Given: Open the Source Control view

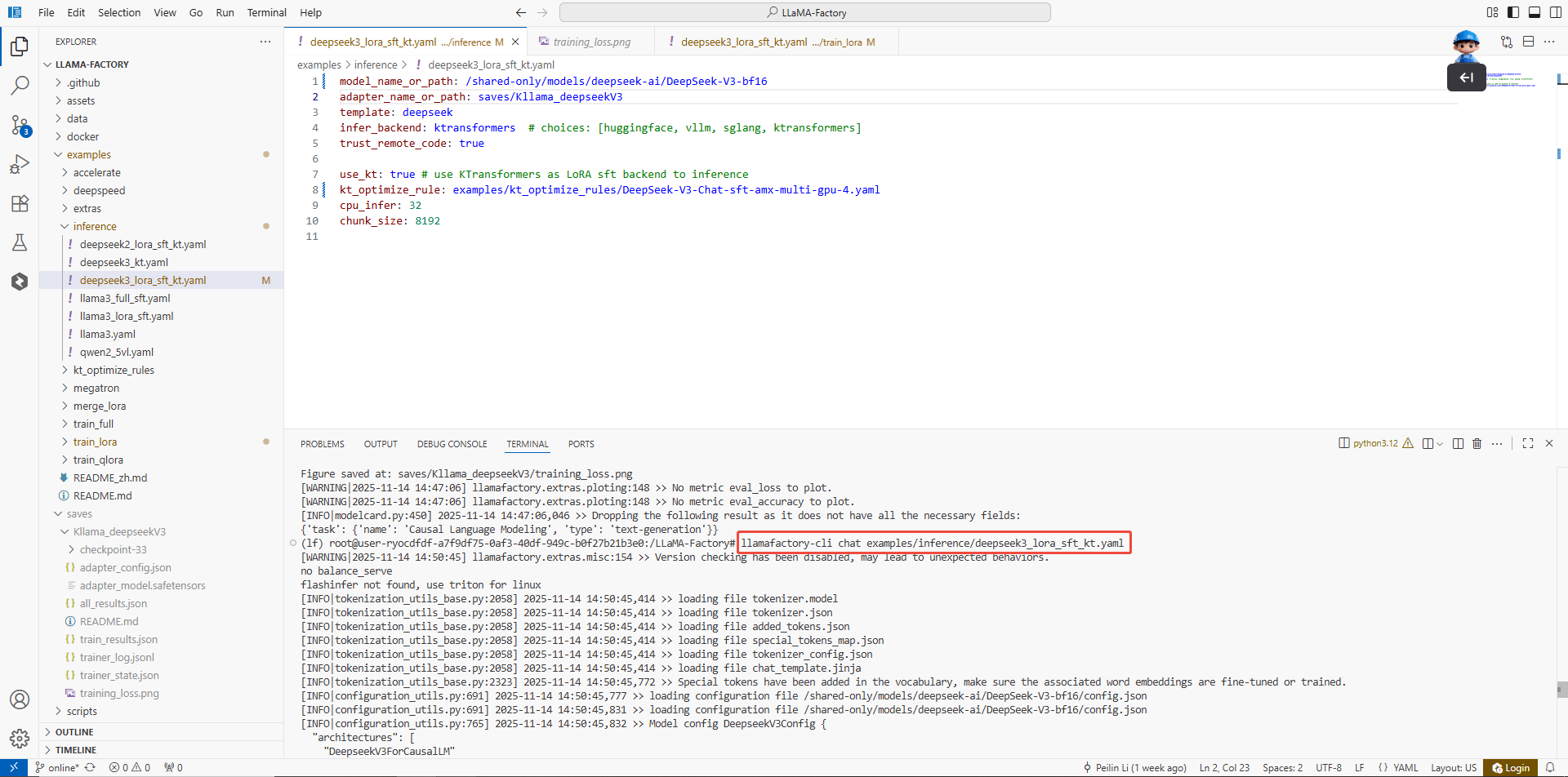Looking at the screenshot, I should click(x=20, y=125).
